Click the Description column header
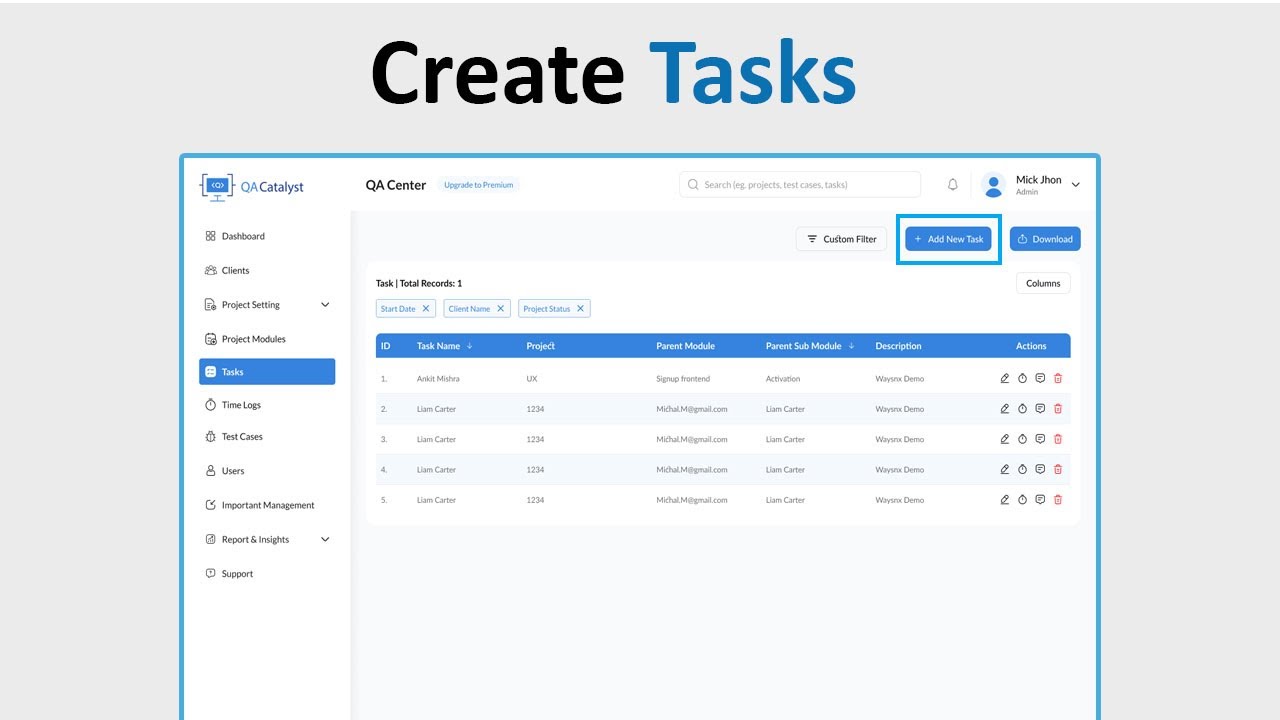The image size is (1280, 720). point(898,346)
